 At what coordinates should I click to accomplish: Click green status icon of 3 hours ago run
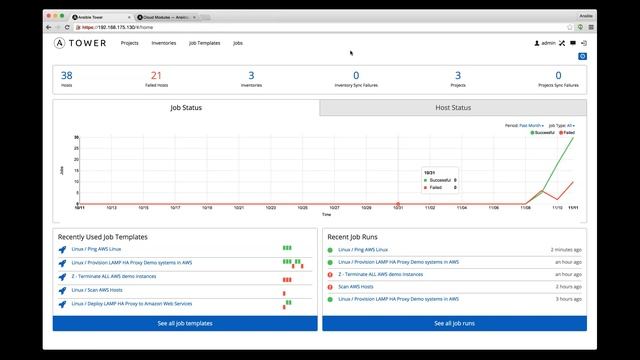pos(330,299)
